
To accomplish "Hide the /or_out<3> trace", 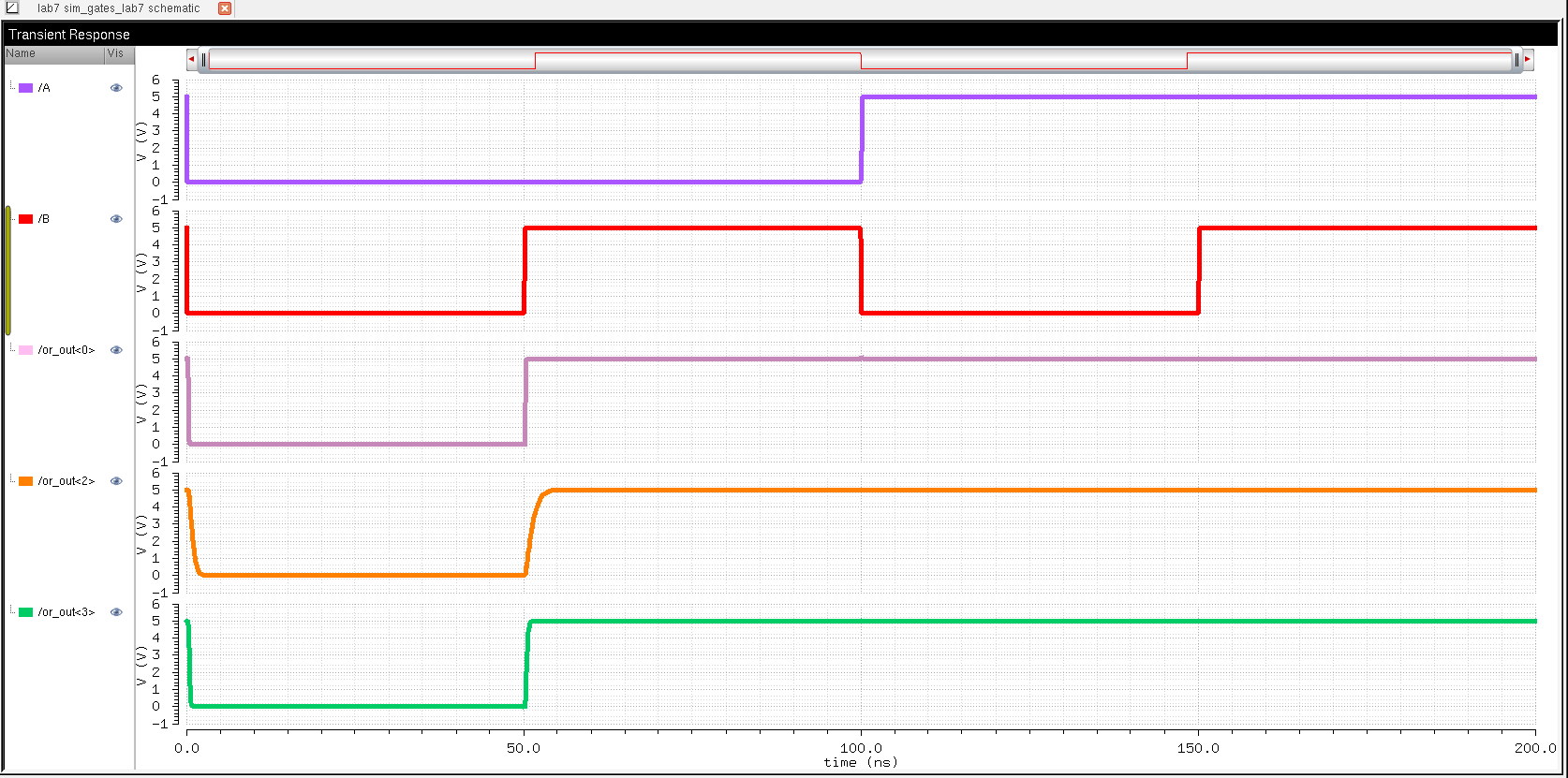I will pos(116,612).
